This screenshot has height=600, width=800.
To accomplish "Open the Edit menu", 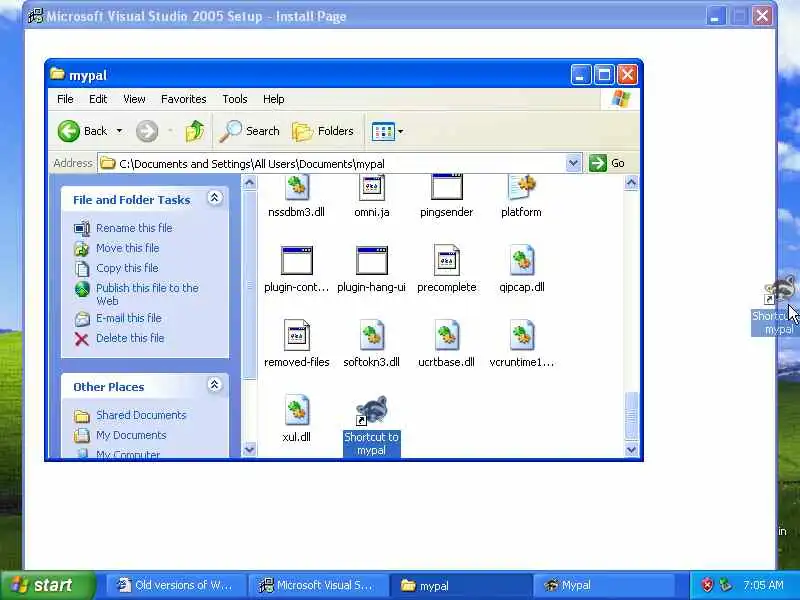I will (x=98, y=99).
